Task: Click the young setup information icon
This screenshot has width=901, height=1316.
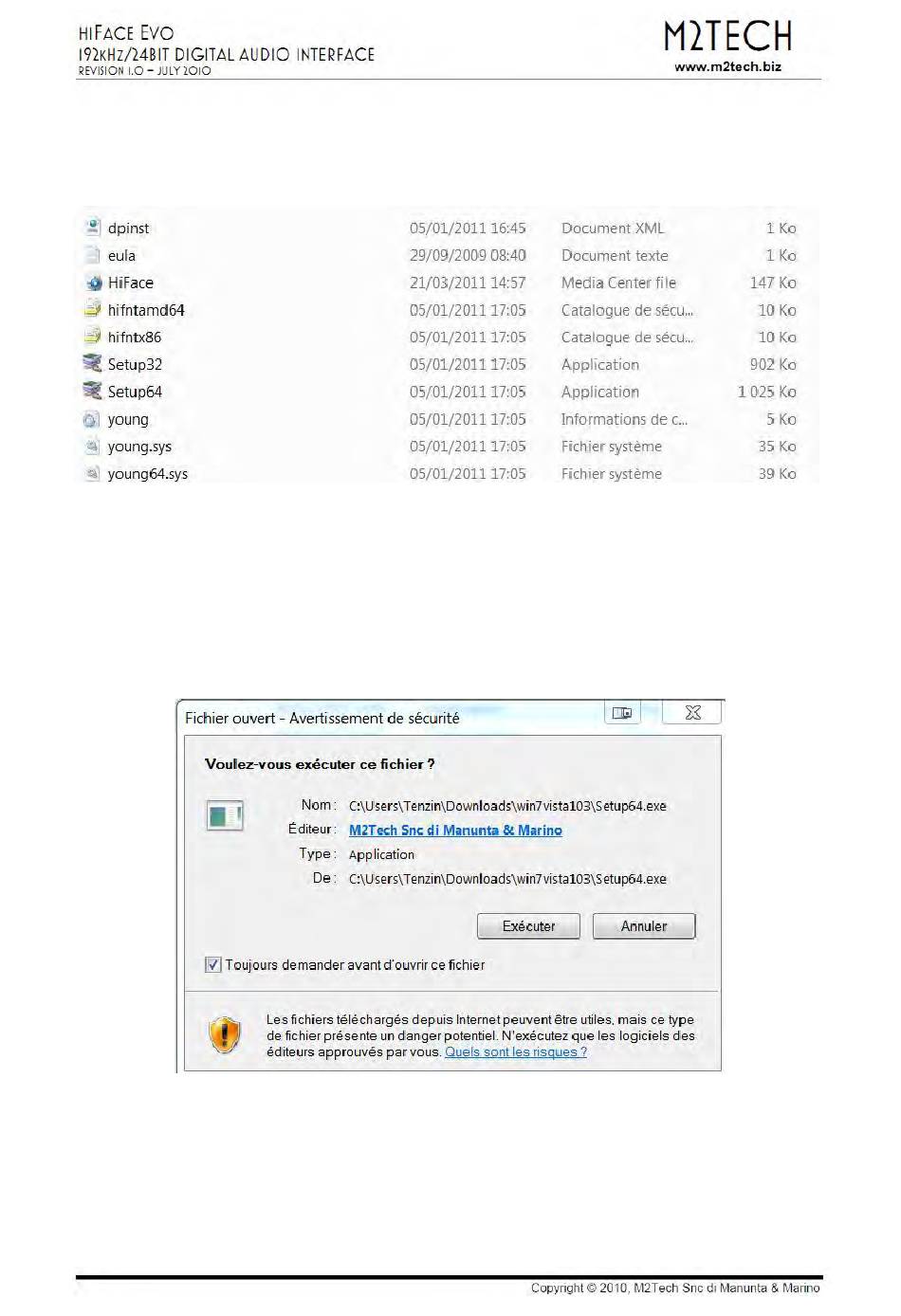Action: (92, 419)
